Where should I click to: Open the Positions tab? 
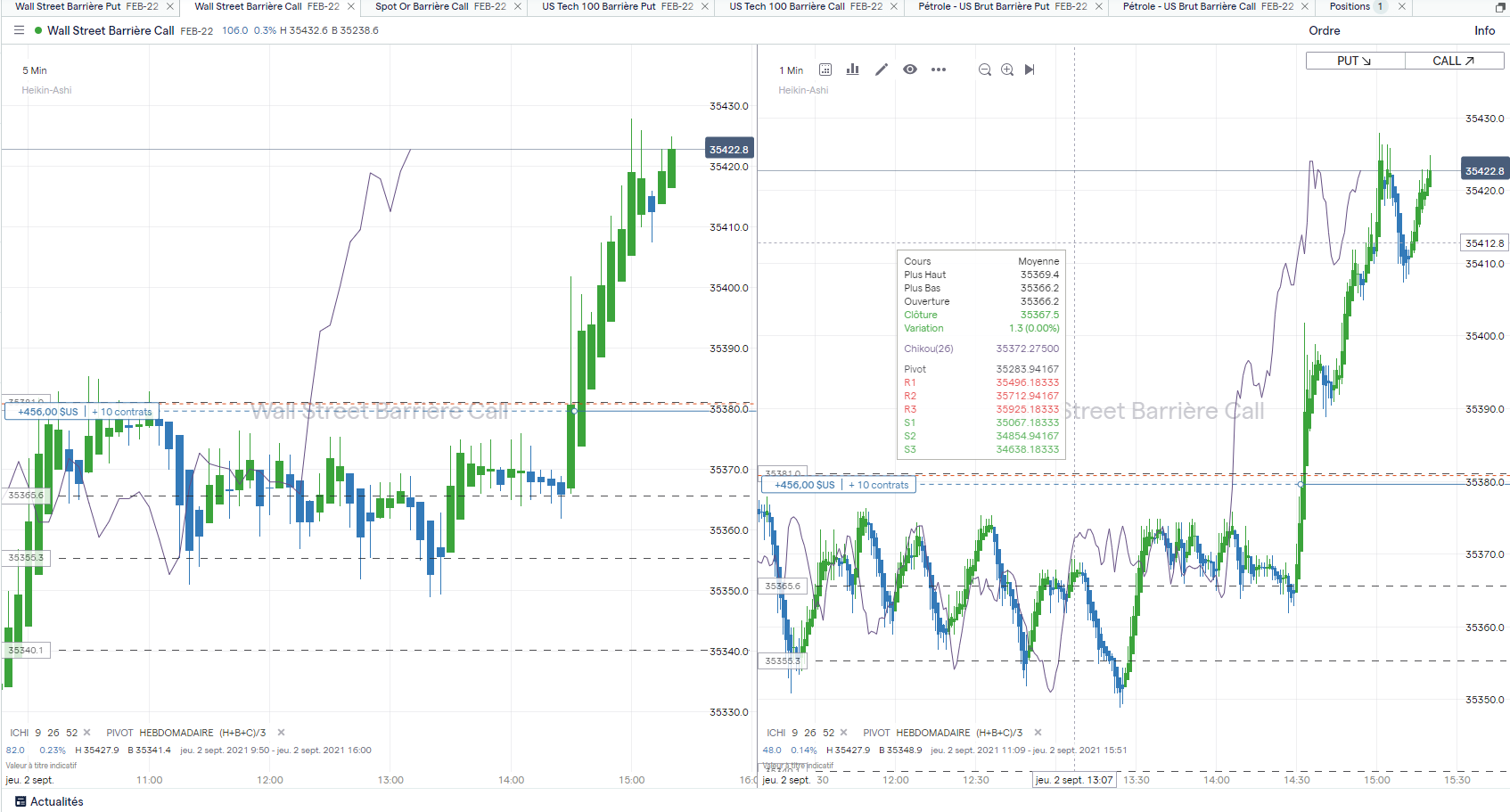pos(1350,6)
